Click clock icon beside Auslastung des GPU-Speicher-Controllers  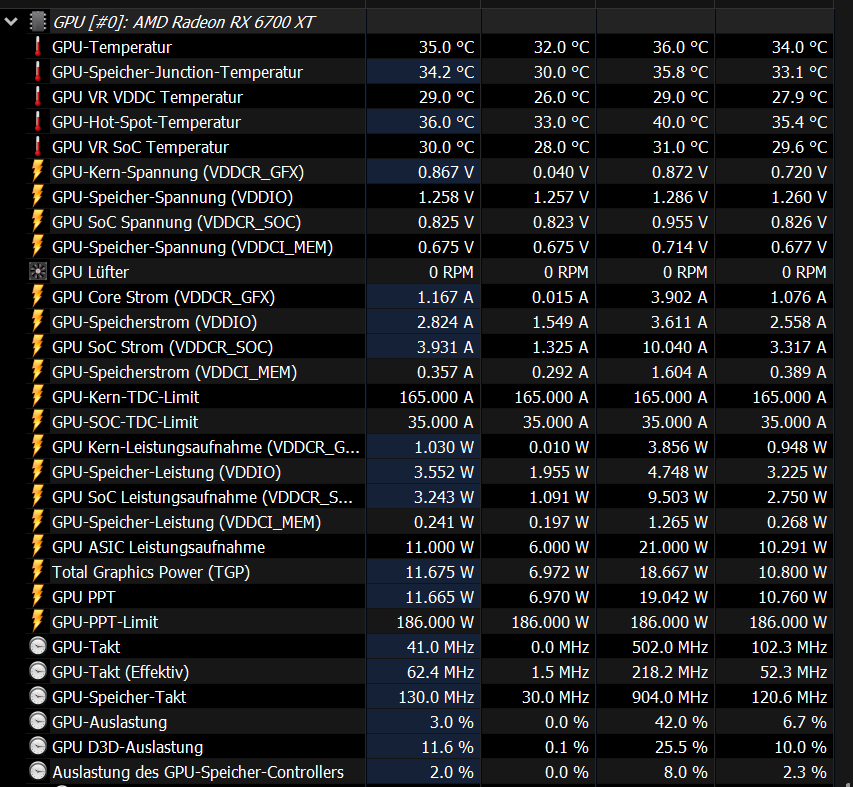pos(38,772)
